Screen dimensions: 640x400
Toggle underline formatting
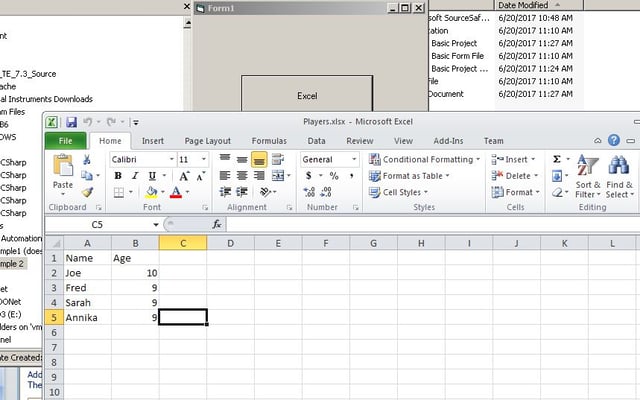(152, 176)
